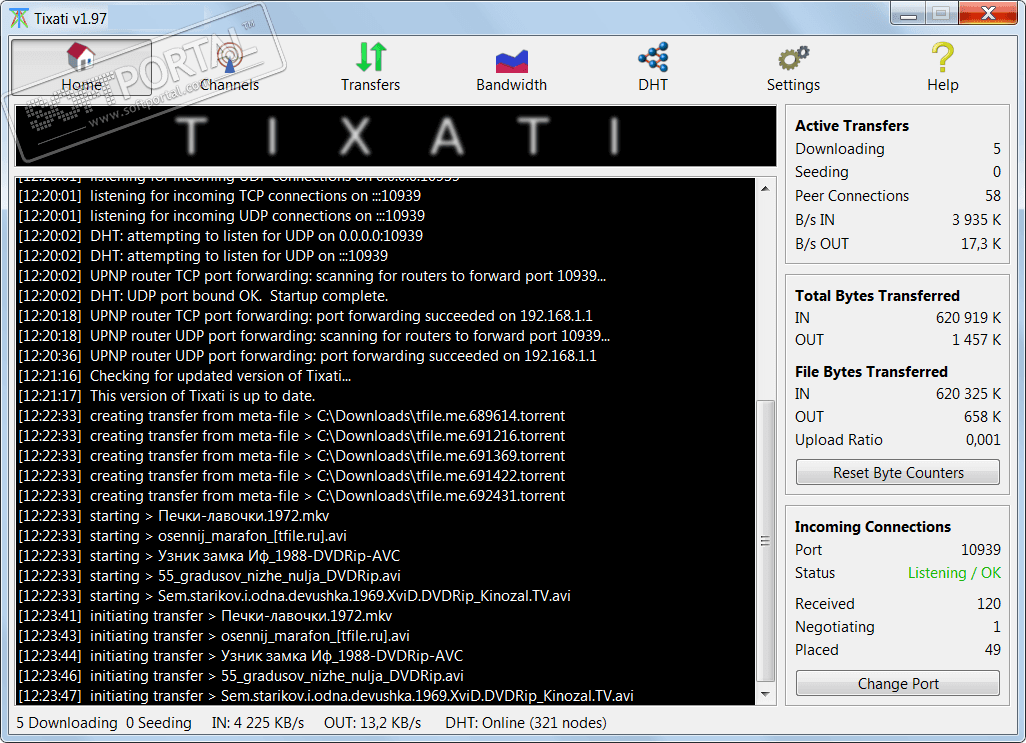Click Total Bytes IN value 620 919 K
Viewport: 1026px width, 743px height.
pos(968,318)
